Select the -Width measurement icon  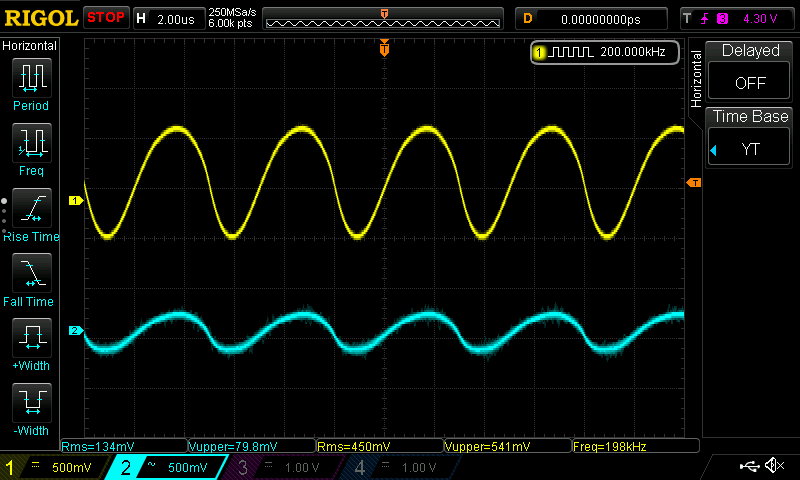[x=32, y=402]
